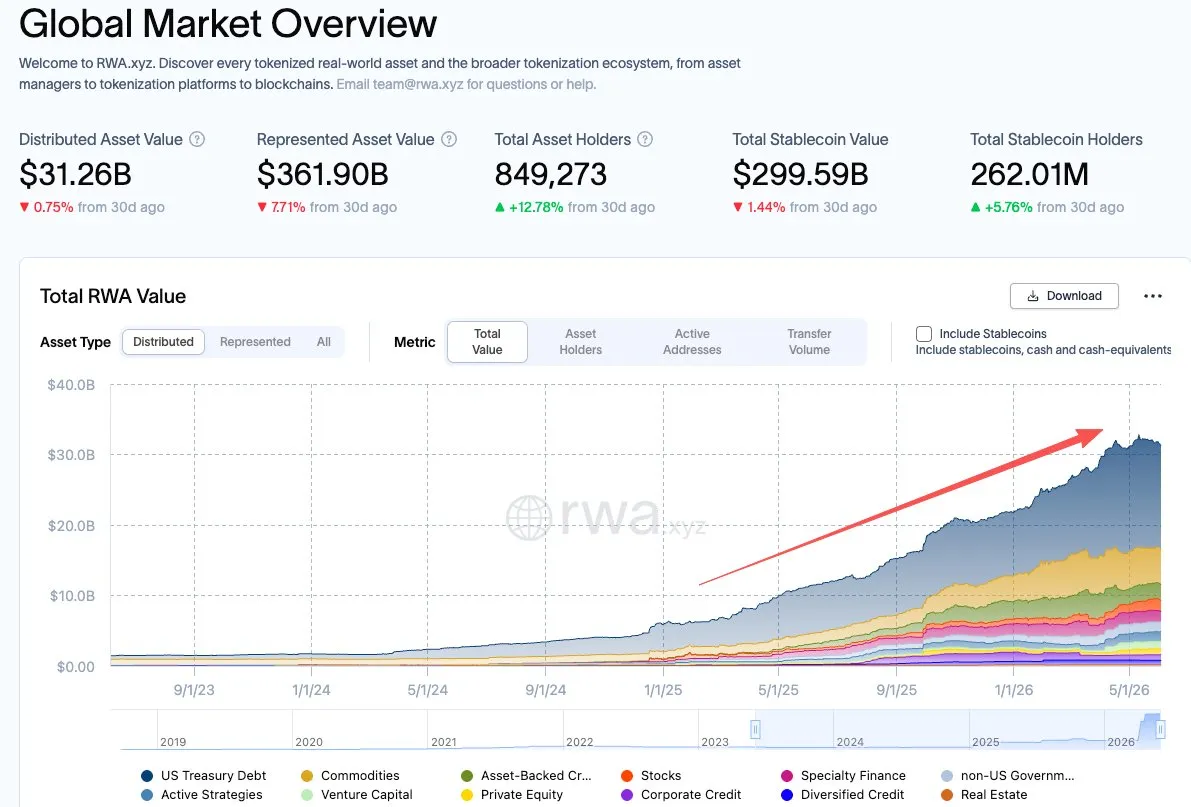Click the Global Market Overview title
The image size is (1191, 807).
point(228,24)
